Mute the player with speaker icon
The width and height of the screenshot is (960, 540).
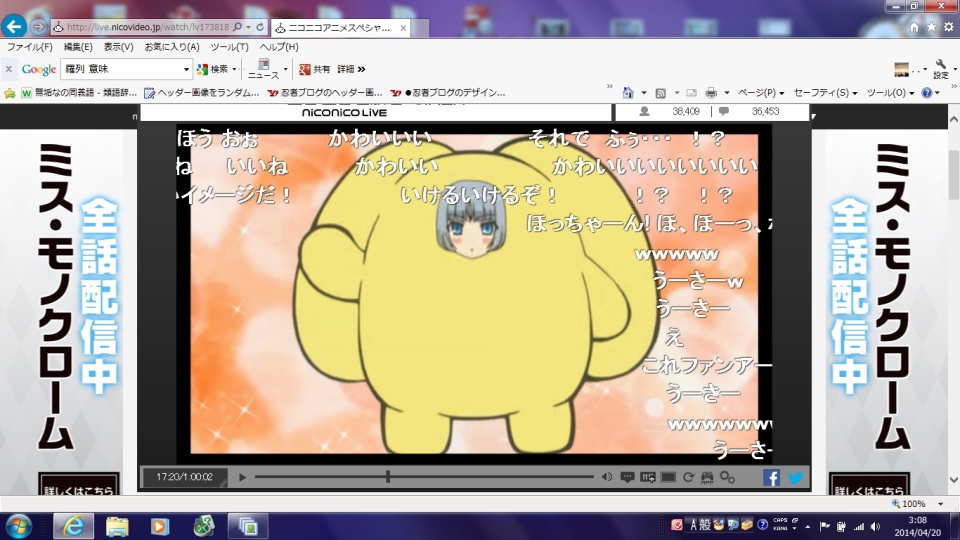coord(607,477)
